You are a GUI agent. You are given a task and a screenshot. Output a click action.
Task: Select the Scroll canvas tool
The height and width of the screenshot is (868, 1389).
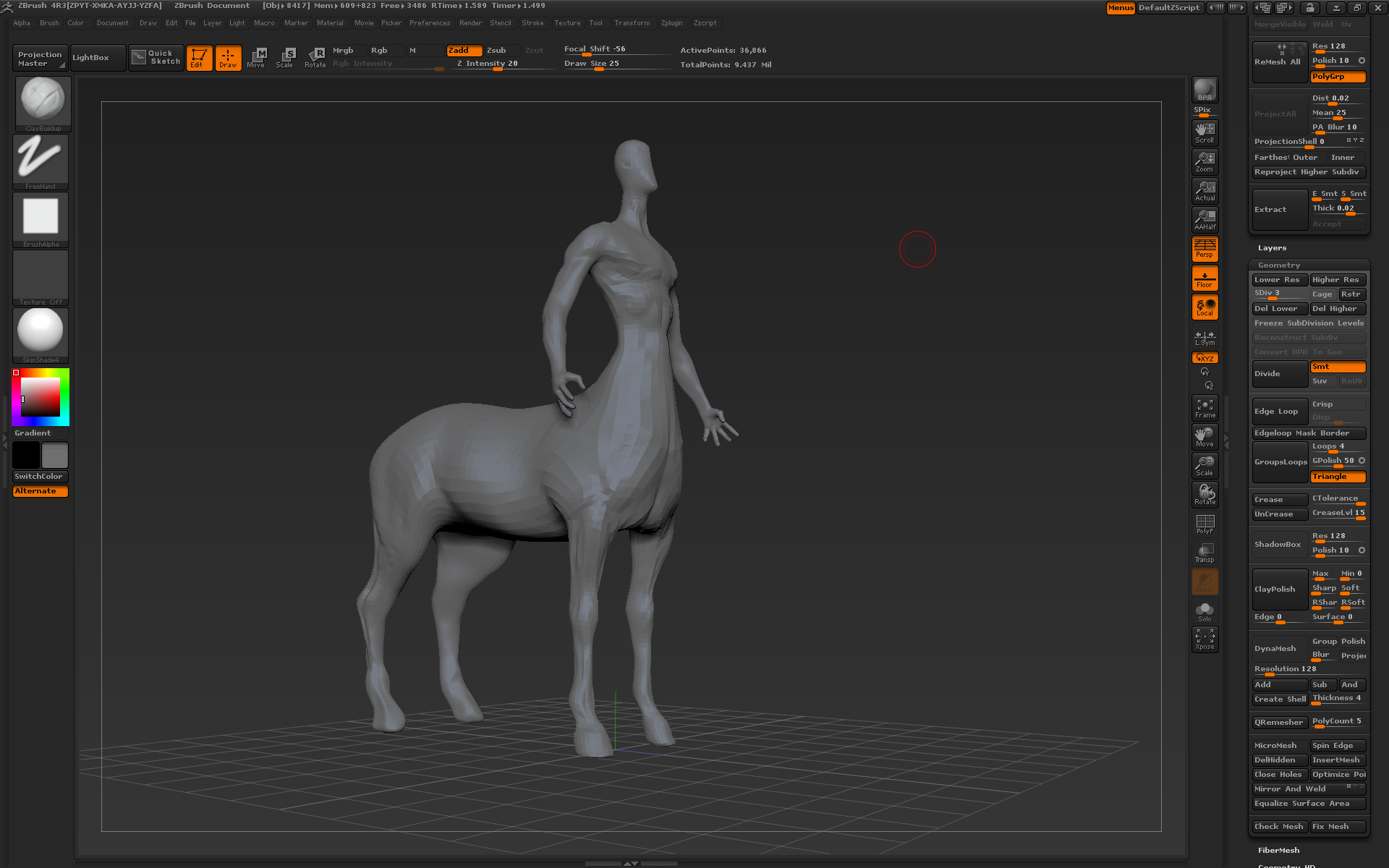(1205, 132)
